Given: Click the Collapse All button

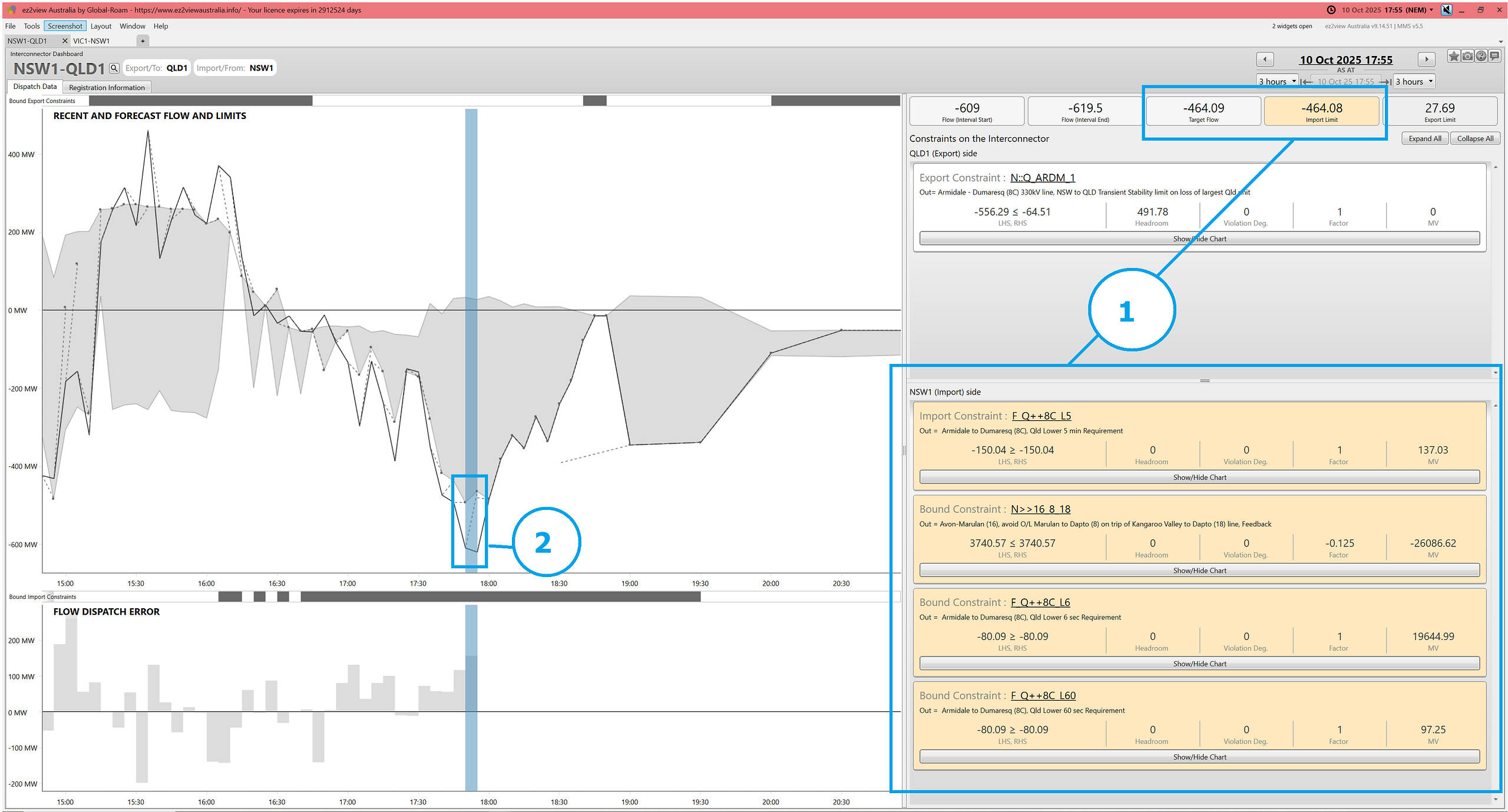Looking at the screenshot, I should pyautogui.click(x=1474, y=139).
